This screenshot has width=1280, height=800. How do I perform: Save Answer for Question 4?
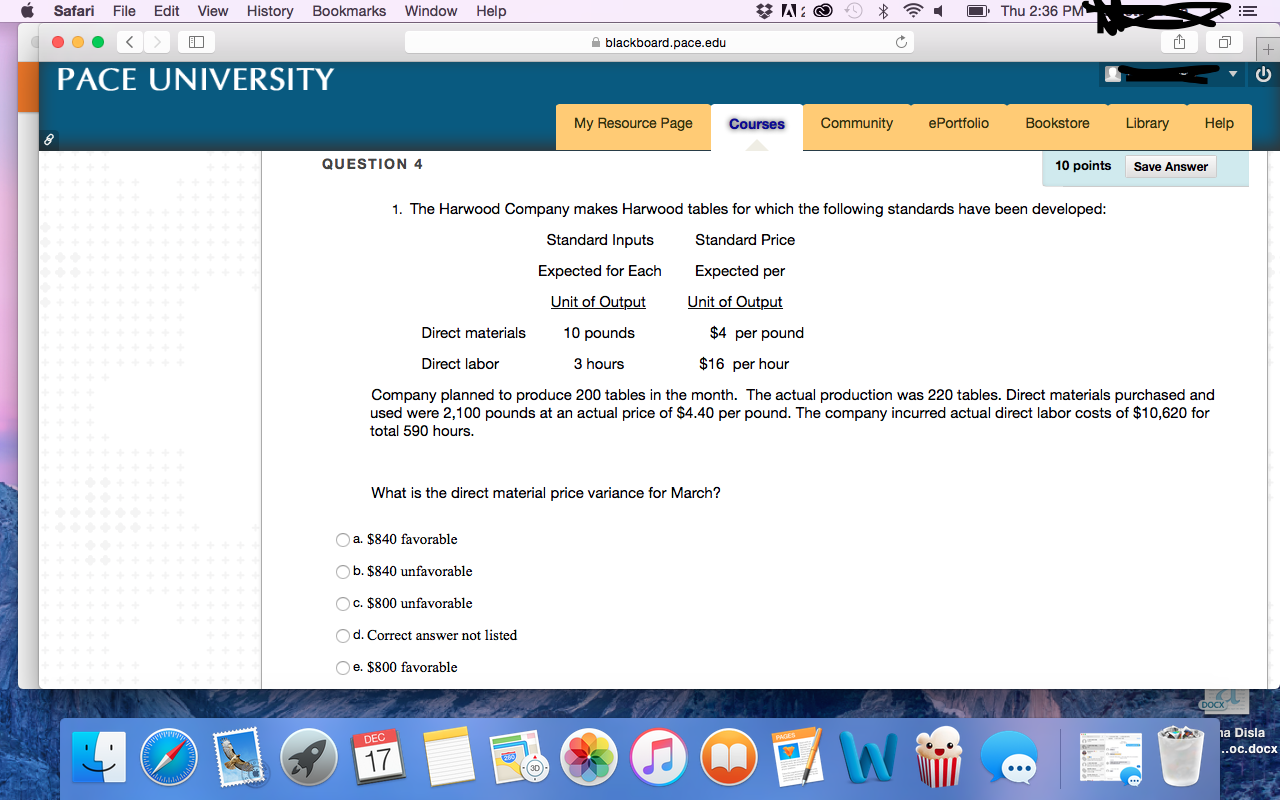tap(1171, 167)
